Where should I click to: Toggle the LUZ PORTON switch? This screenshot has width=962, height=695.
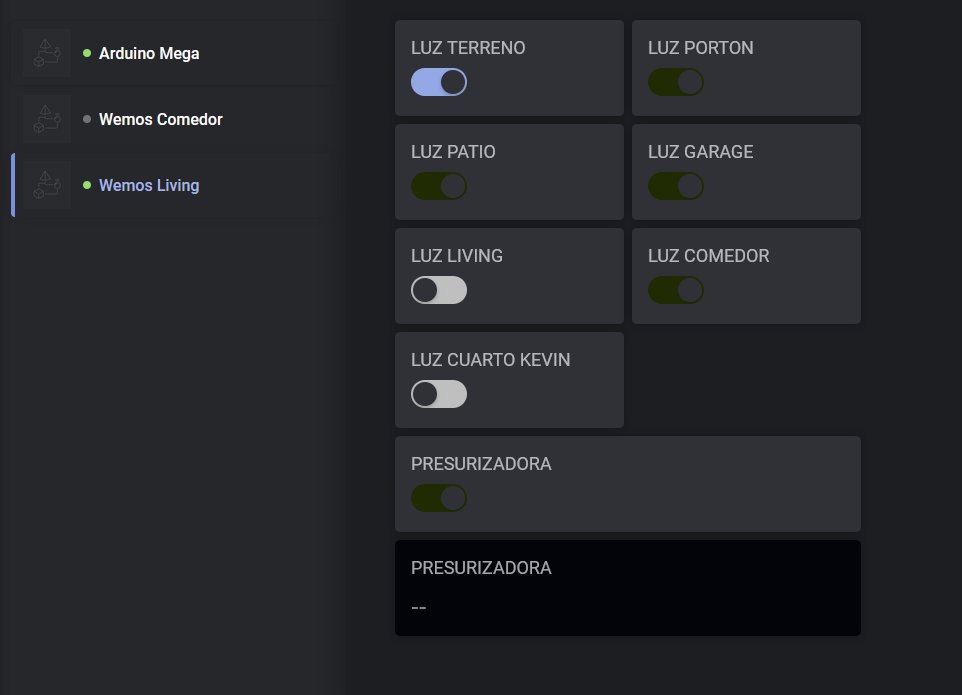[675, 82]
